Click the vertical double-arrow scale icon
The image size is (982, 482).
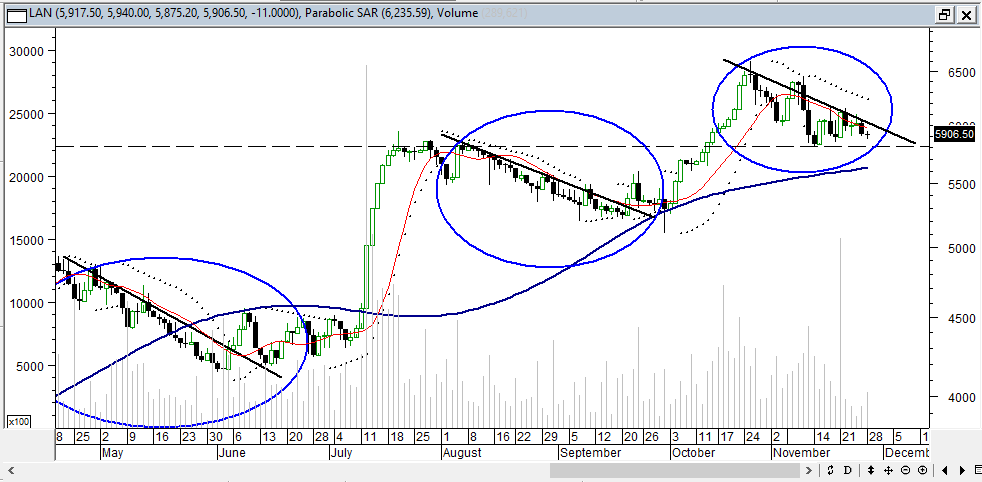[x=870, y=469]
